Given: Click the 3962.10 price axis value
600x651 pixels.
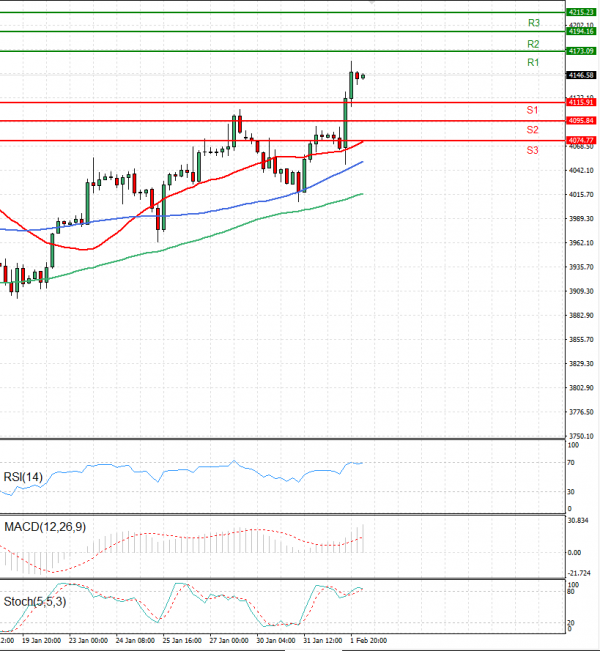Looking at the screenshot, I should (x=581, y=242).
